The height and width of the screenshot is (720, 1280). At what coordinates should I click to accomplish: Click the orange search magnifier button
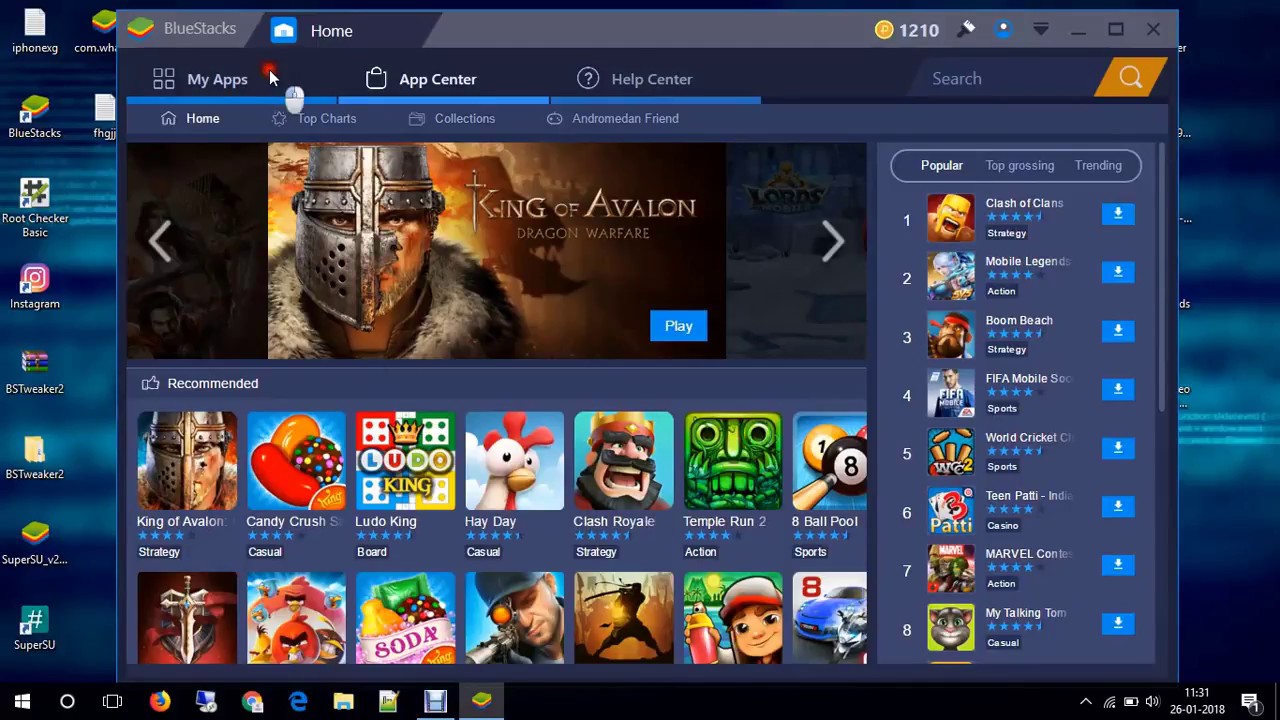click(x=1131, y=78)
